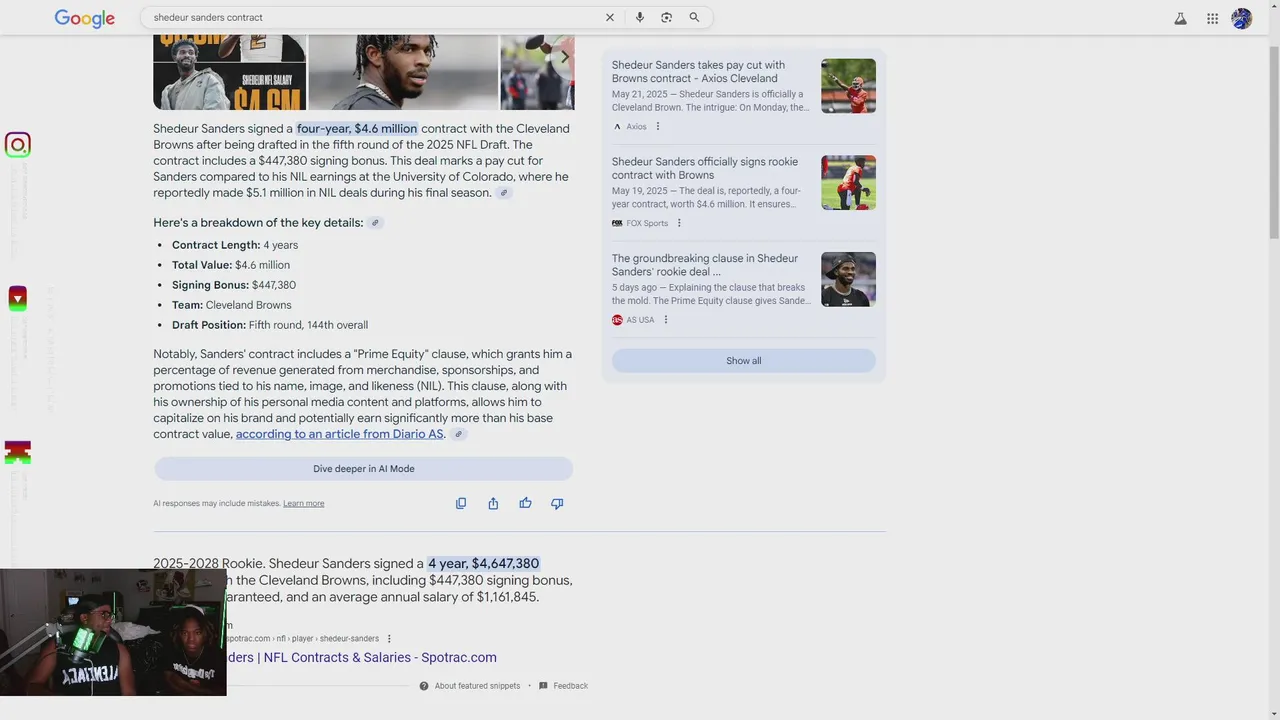
Task: Click the Total Value: $4.6 million bullet
Action: [231, 265]
